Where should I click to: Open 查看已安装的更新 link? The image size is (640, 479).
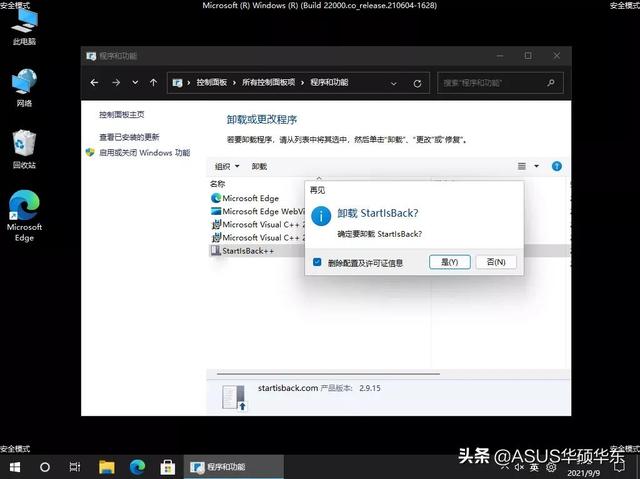pos(128,137)
